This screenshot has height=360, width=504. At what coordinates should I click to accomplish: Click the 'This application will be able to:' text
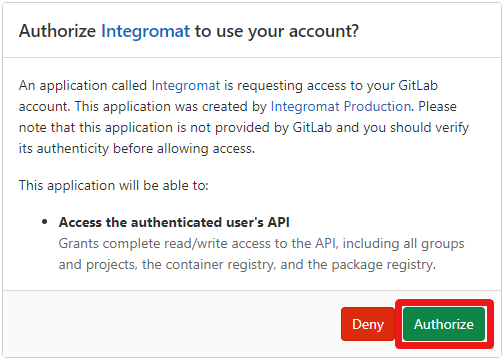[x=114, y=185]
